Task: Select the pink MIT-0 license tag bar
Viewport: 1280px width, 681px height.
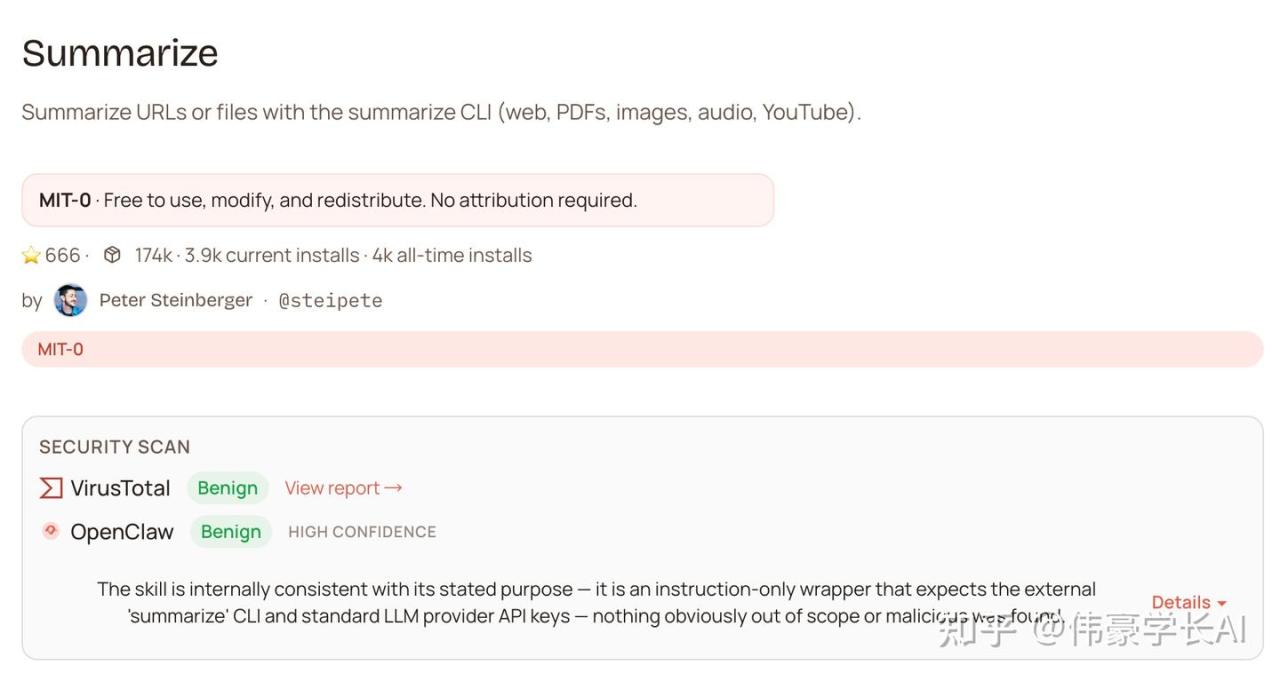Action: 641,349
